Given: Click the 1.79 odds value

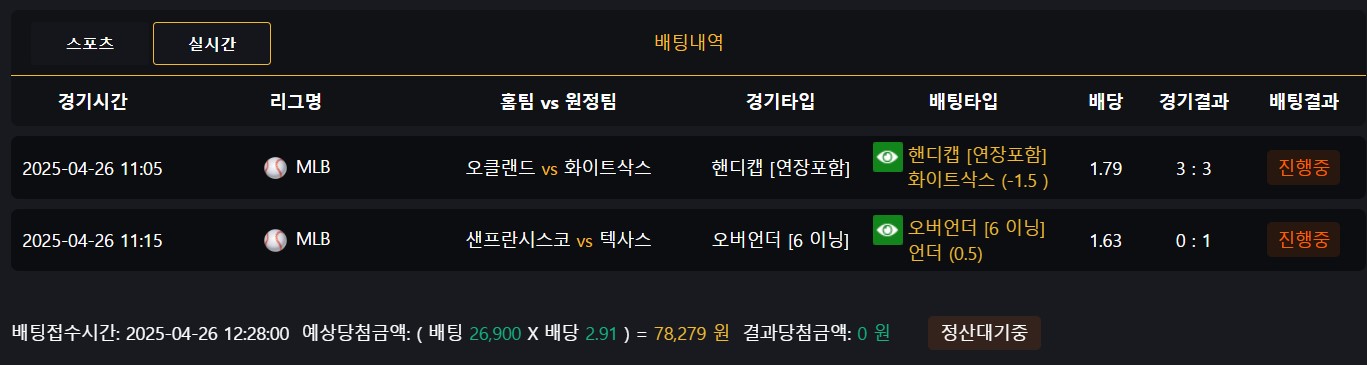Looking at the screenshot, I should tap(1105, 169).
